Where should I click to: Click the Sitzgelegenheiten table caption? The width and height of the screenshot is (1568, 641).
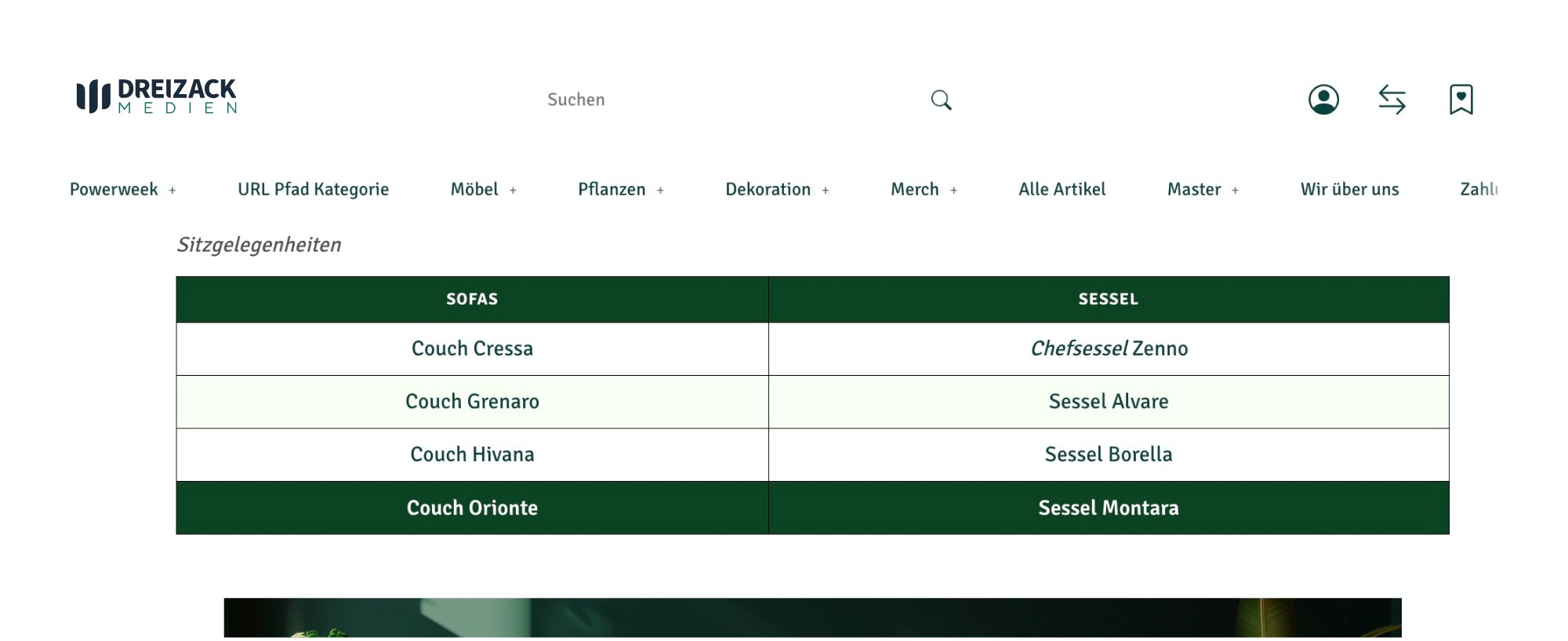click(259, 245)
